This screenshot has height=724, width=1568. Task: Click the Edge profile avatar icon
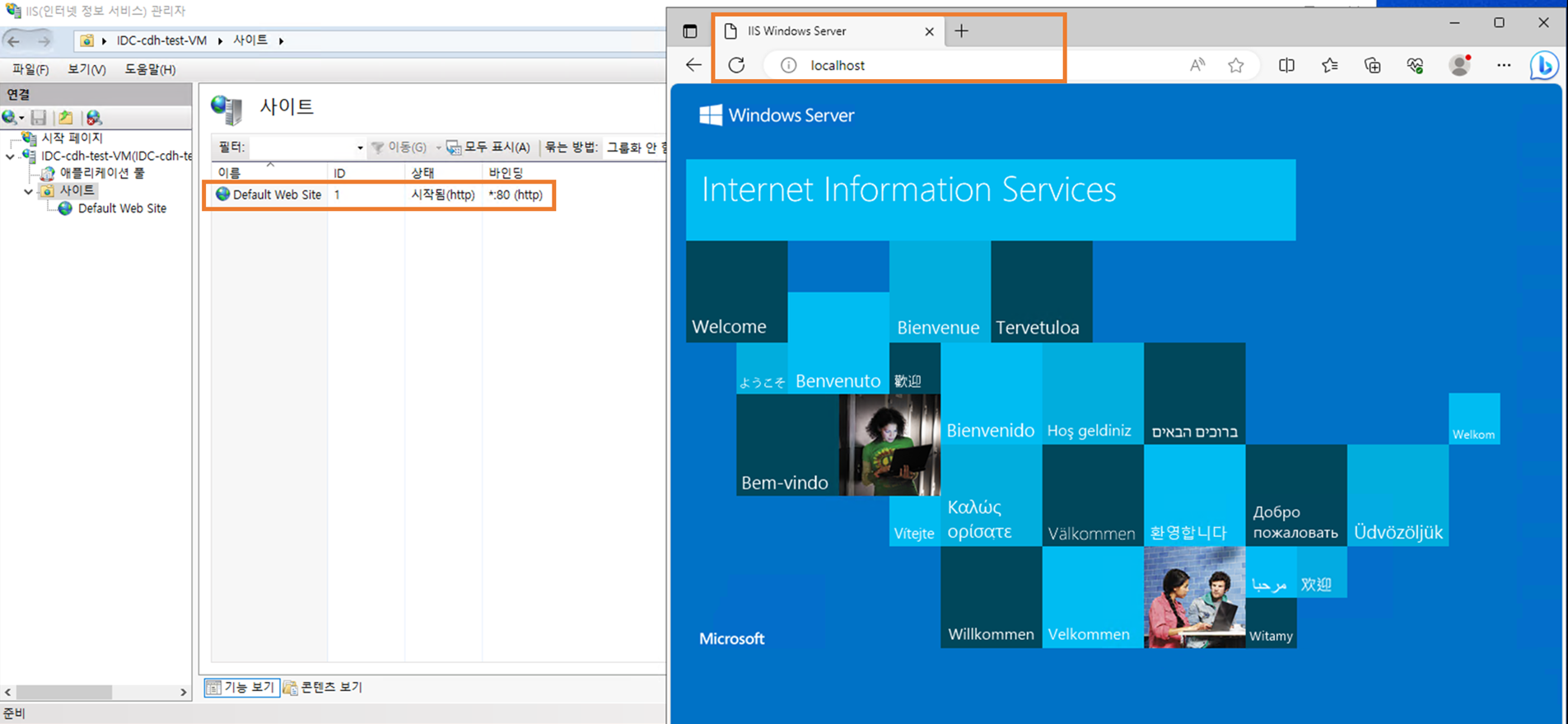tap(1459, 65)
